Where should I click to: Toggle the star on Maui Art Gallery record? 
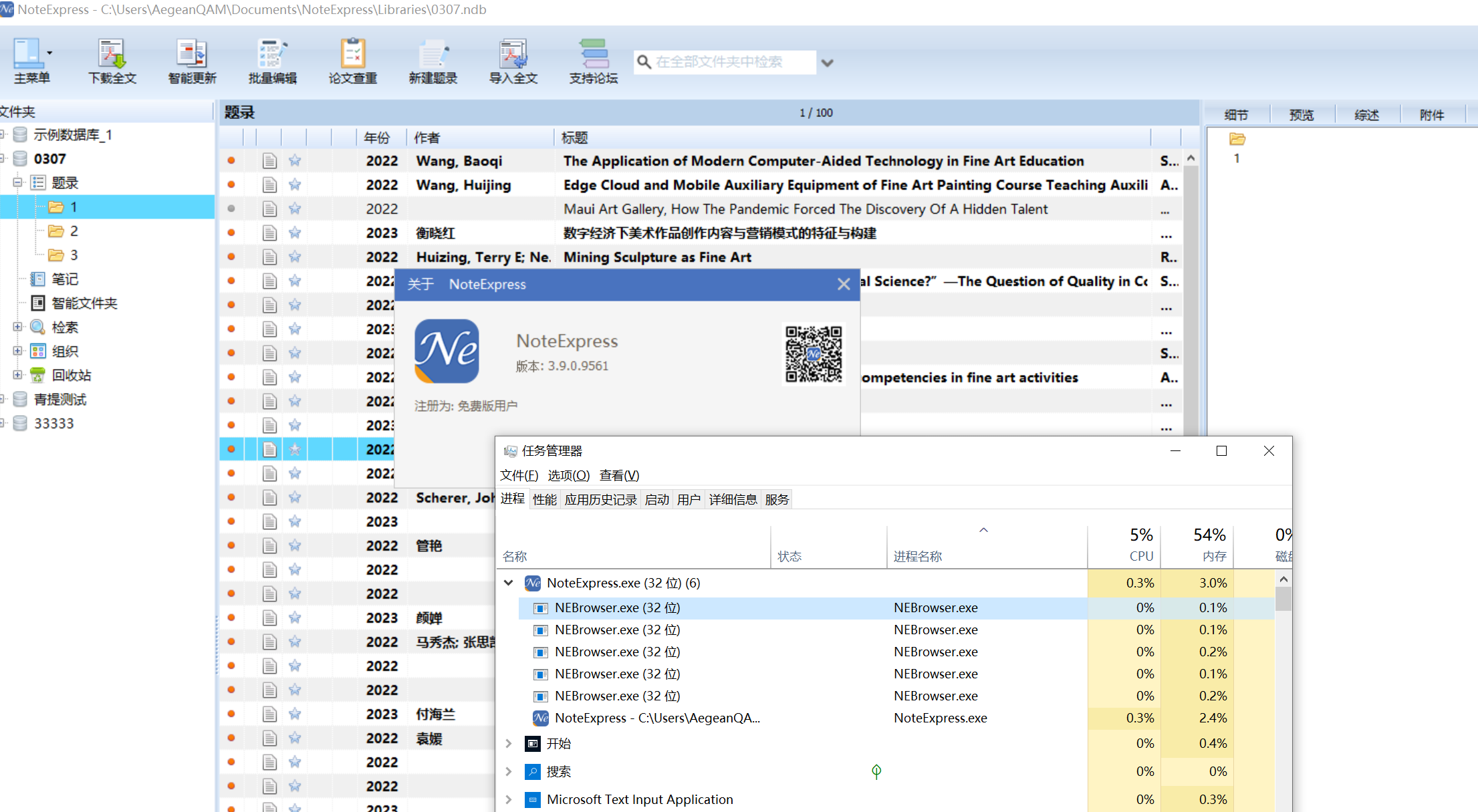click(295, 209)
